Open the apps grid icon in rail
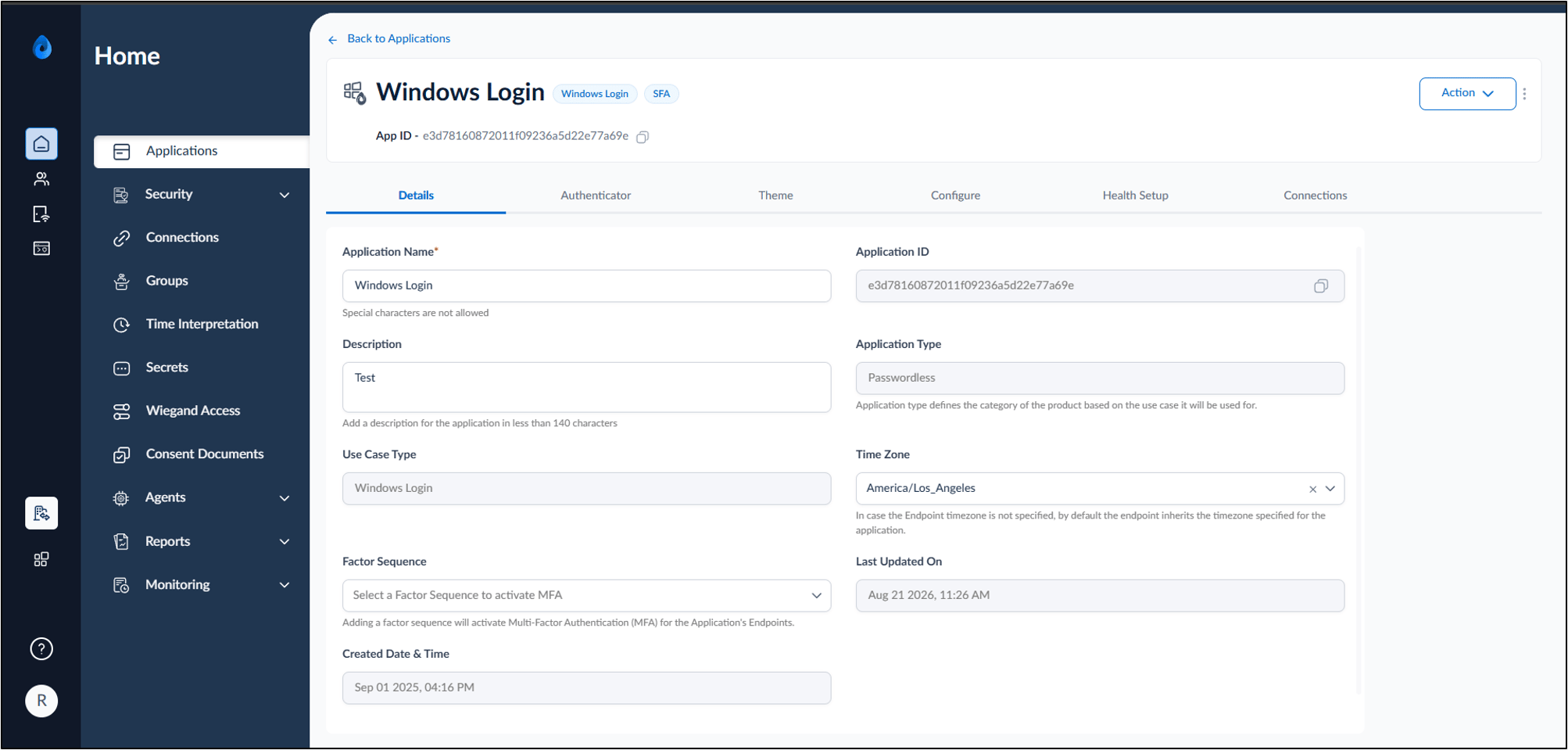Viewport: 1568px width, 750px height. 41,559
